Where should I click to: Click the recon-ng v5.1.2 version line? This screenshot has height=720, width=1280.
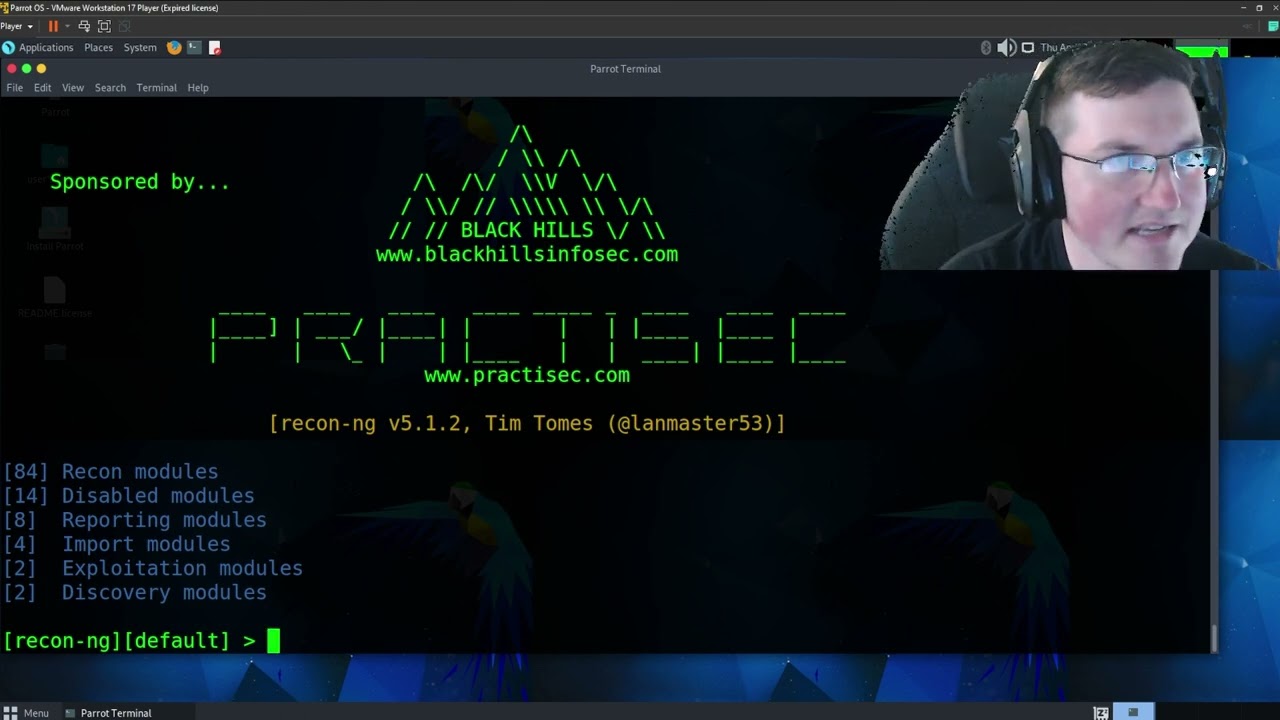pyautogui.click(x=527, y=423)
